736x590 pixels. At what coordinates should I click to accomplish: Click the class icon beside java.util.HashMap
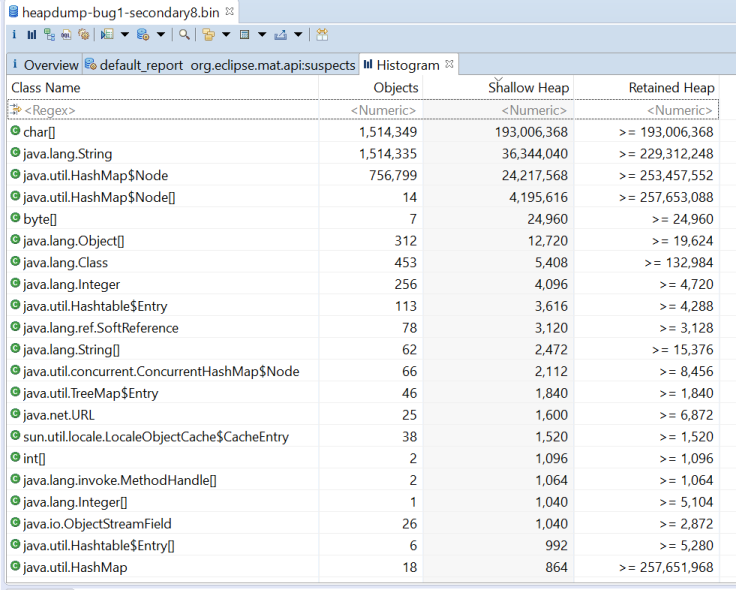point(15,567)
